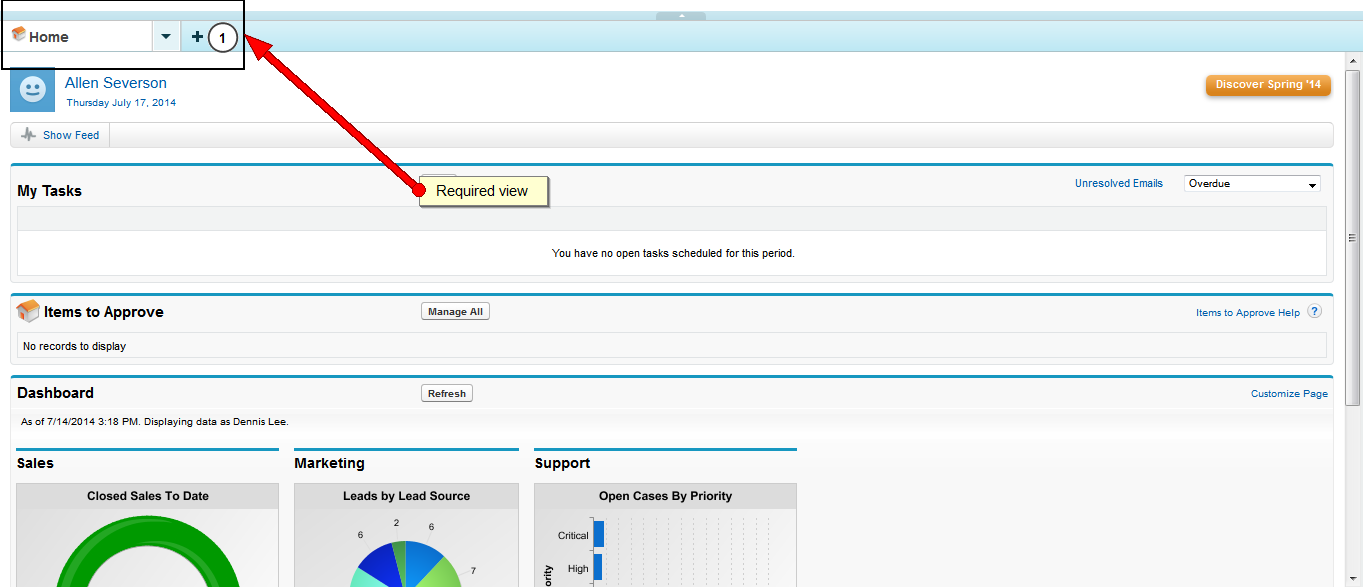Open the Items to Approve Help link
The image size is (1363, 587).
click(1248, 313)
